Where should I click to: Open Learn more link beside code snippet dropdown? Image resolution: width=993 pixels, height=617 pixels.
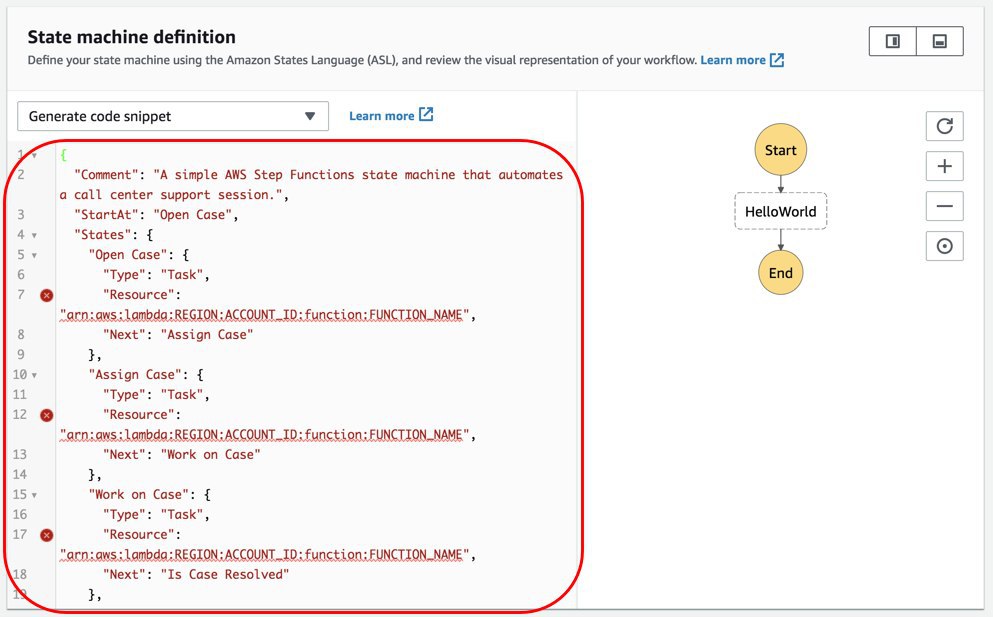coord(381,116)
